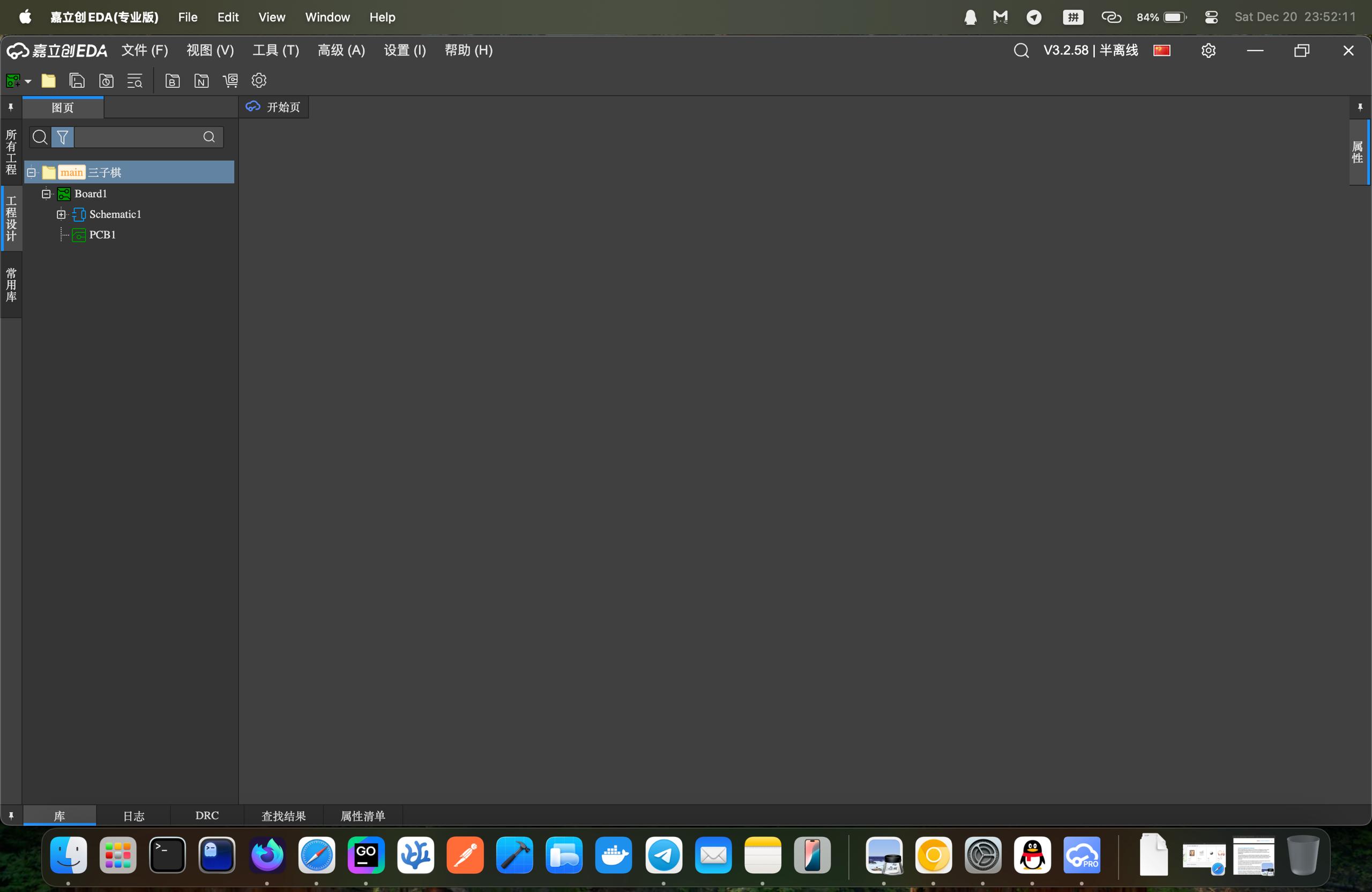Expand the Schematic1 tree node

point(61,214)
